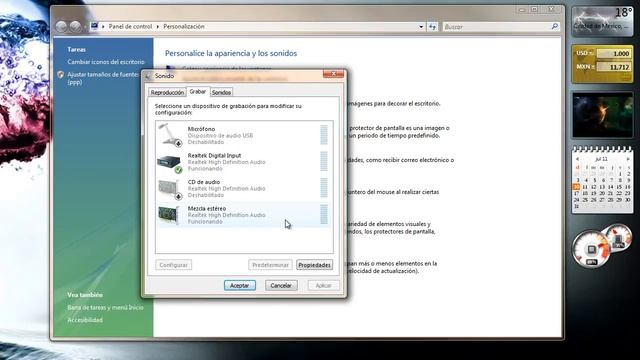Go to next month in calendar gadget
Image resolution: width=640 pixels, height=360 pixels.
click(628, 159)
